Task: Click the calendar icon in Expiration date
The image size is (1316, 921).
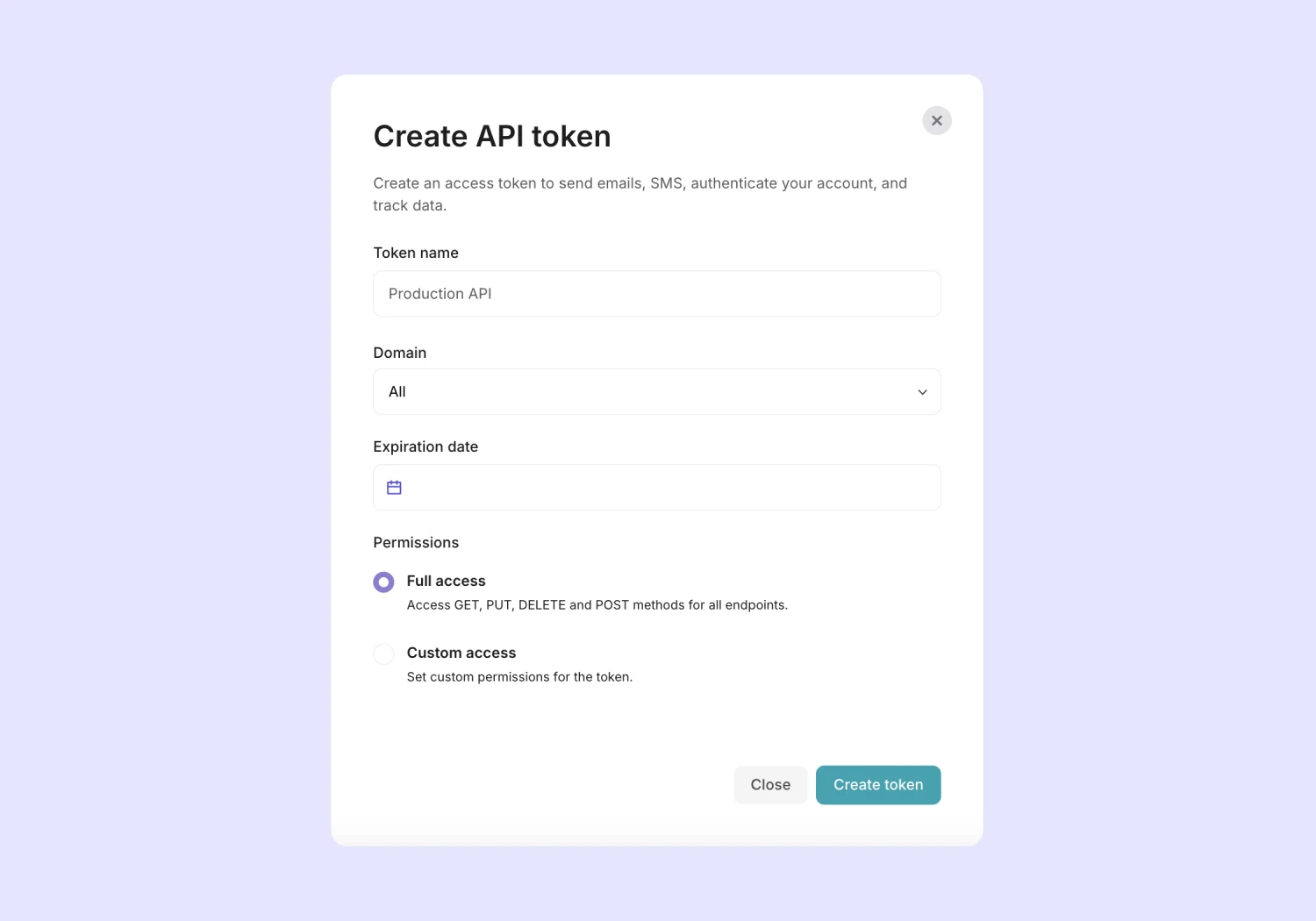Action: tap(394, 488)
